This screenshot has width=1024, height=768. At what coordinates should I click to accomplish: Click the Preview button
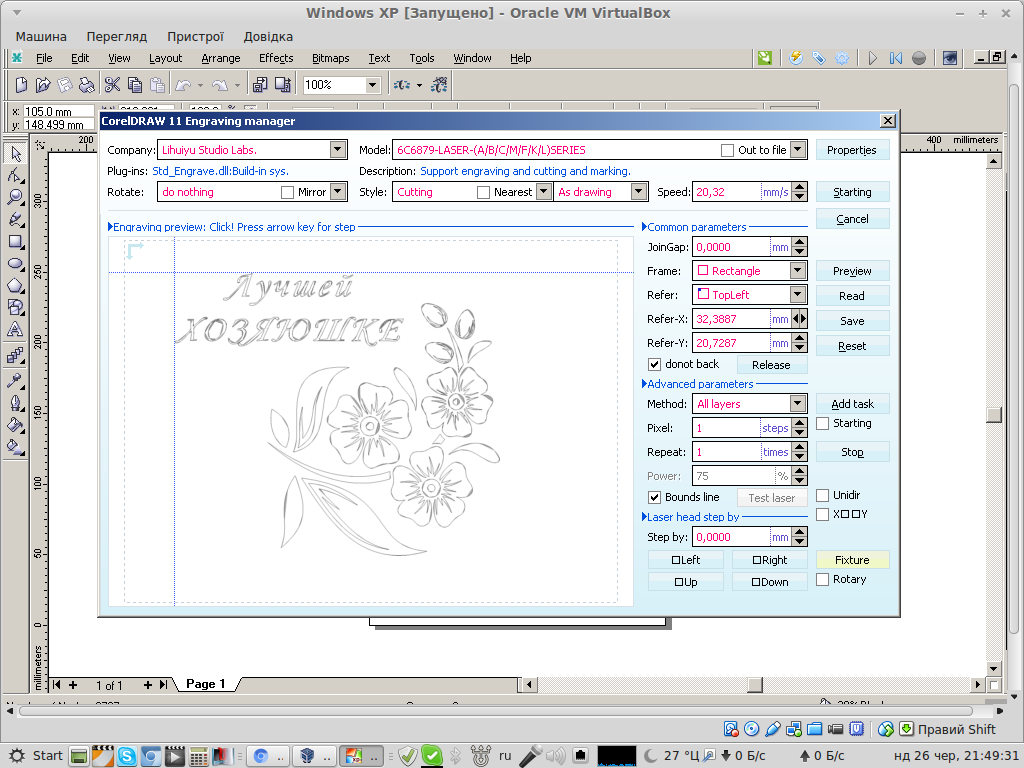(x=852, y=271)
